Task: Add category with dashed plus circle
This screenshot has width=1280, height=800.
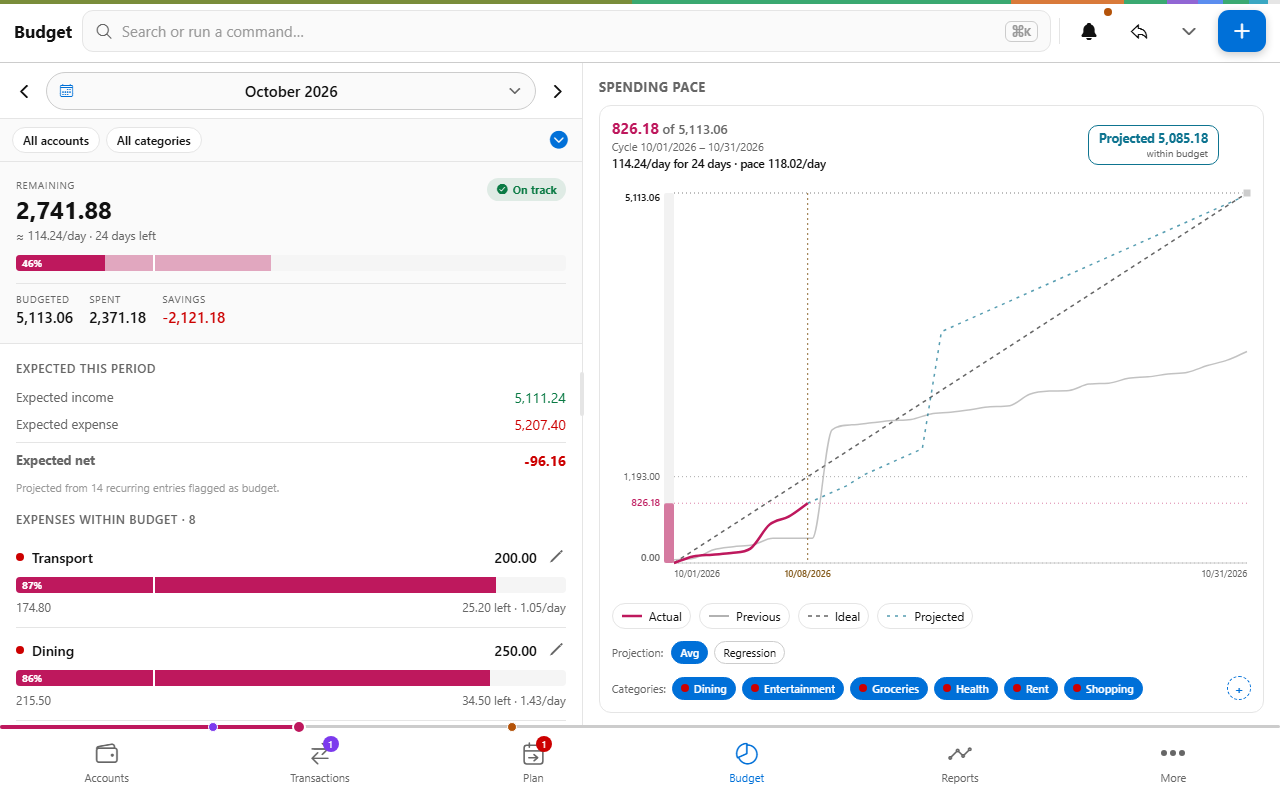Action: coord(1238,689)
